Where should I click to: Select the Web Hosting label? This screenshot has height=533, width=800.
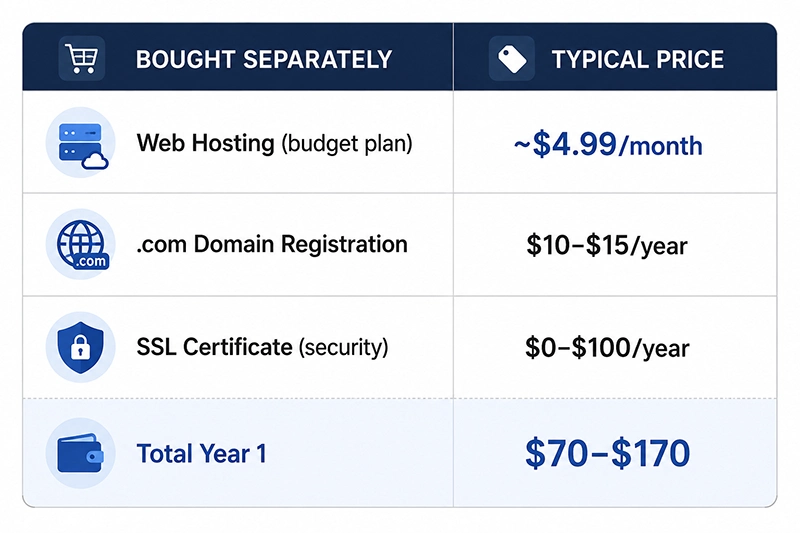pos(206,143)
